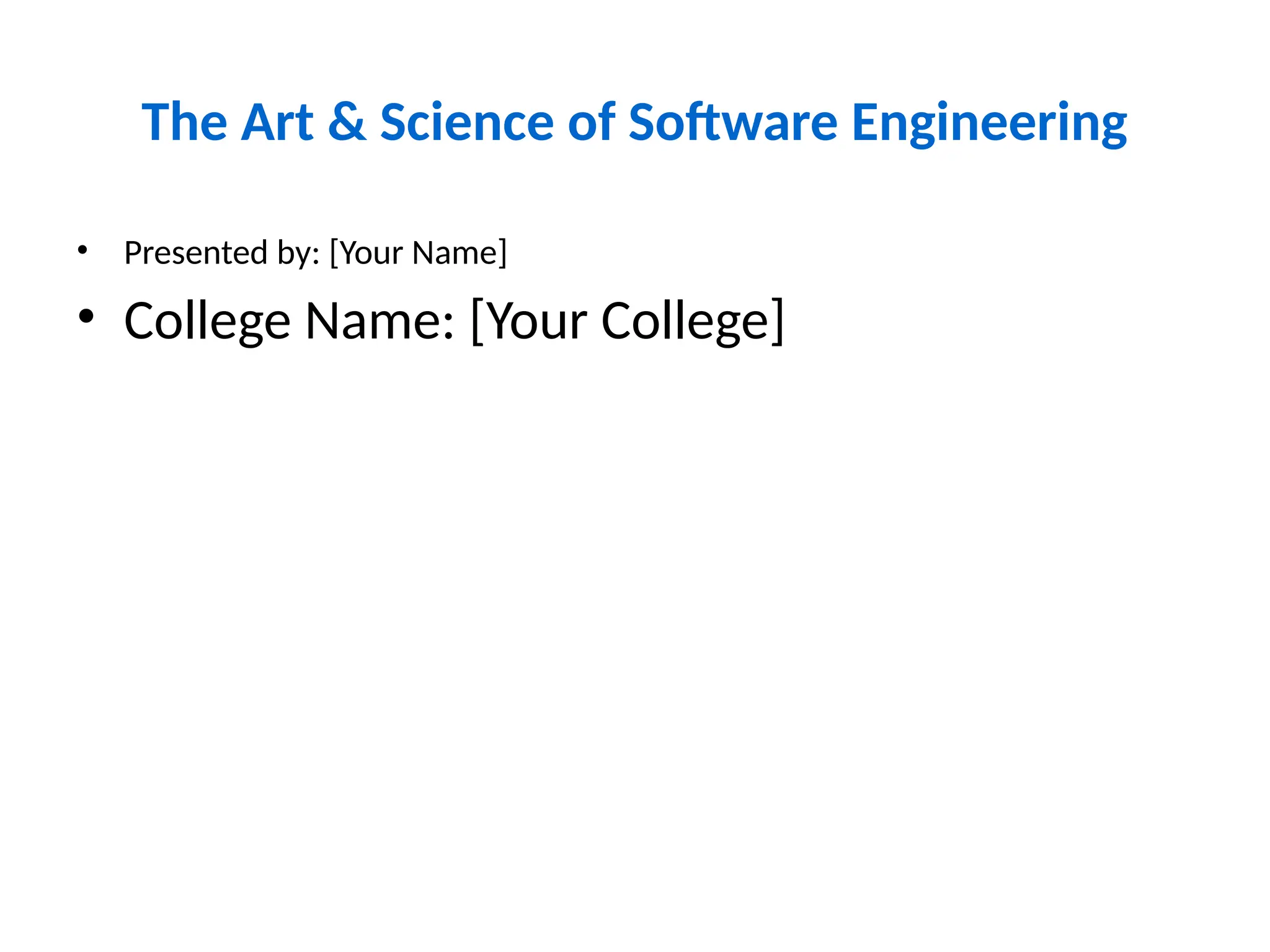The height and width of the screenshot is (952, 1270).
Task: Select the "Presented by" bullet line
Action: point(315,253)
